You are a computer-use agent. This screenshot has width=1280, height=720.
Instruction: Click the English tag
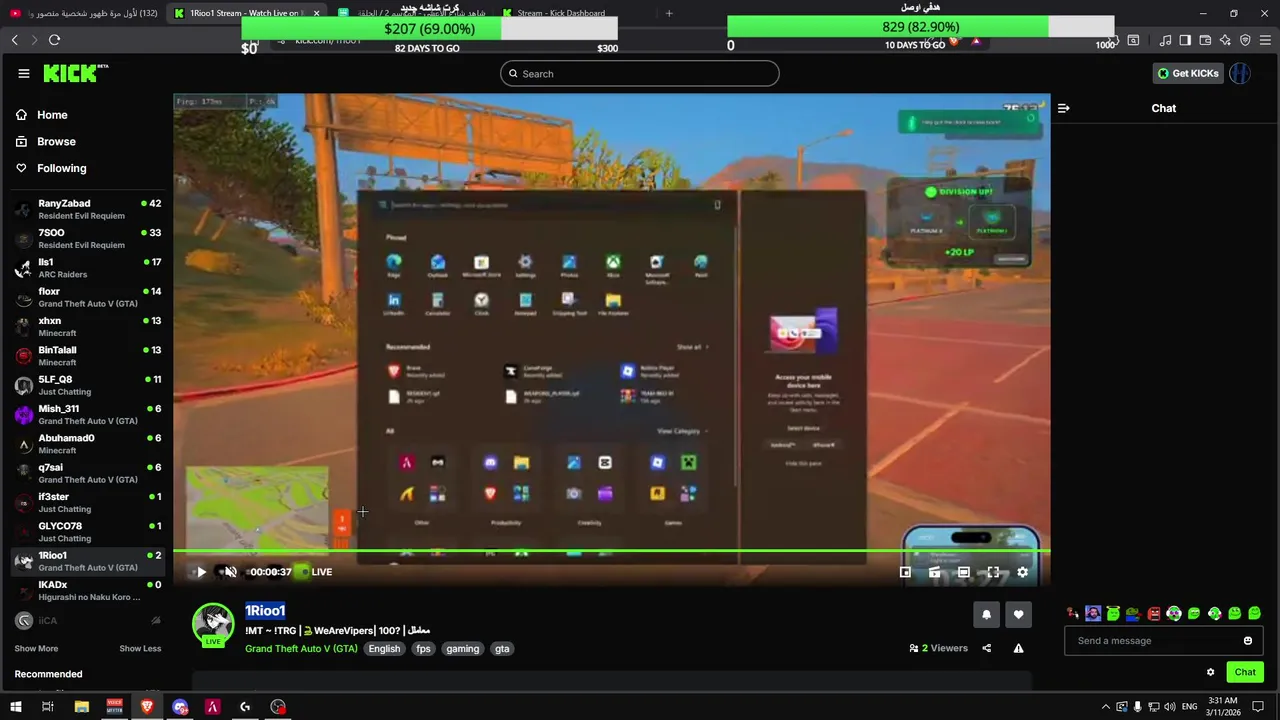[x=384, y=649]
